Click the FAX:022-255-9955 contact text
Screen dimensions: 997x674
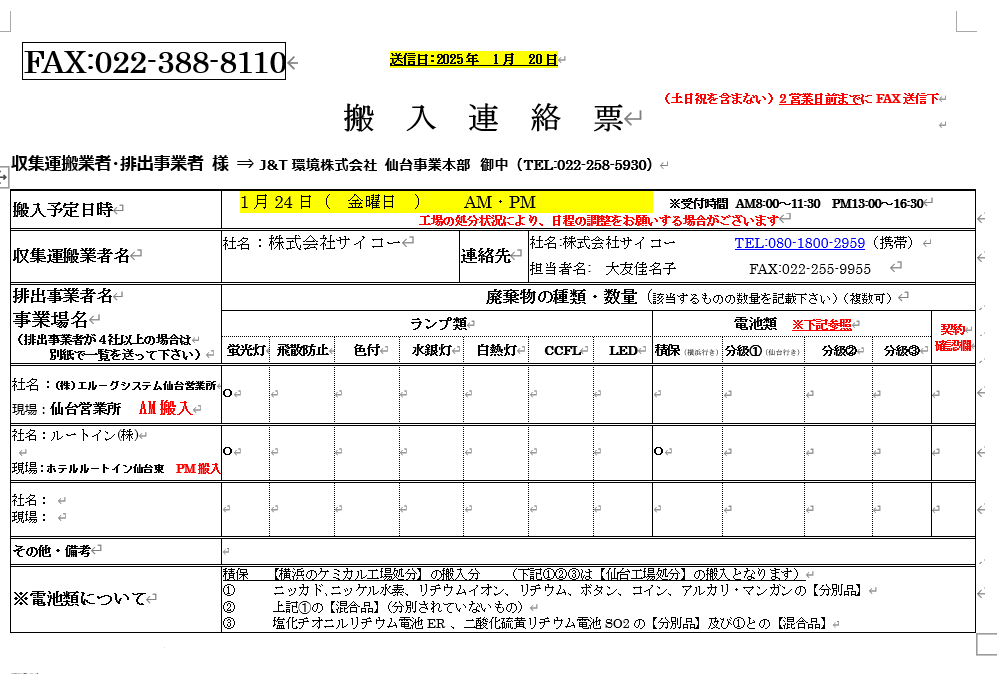click(809, 269)
